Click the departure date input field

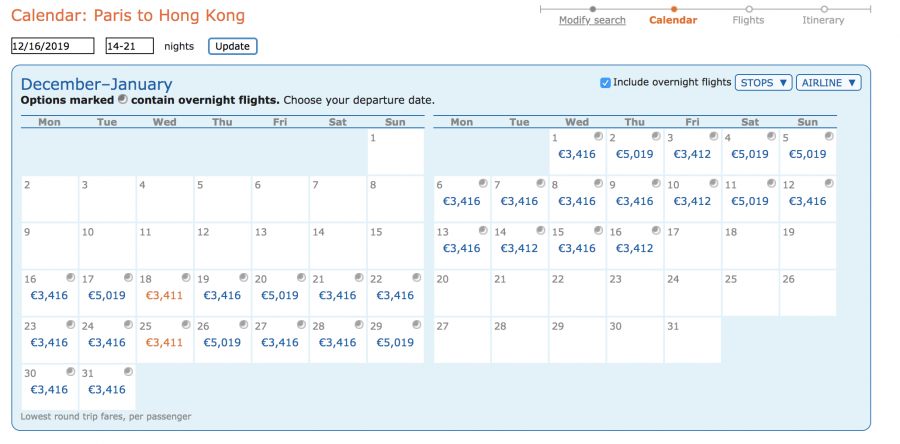pyautogui.click(x=52, y=46)
